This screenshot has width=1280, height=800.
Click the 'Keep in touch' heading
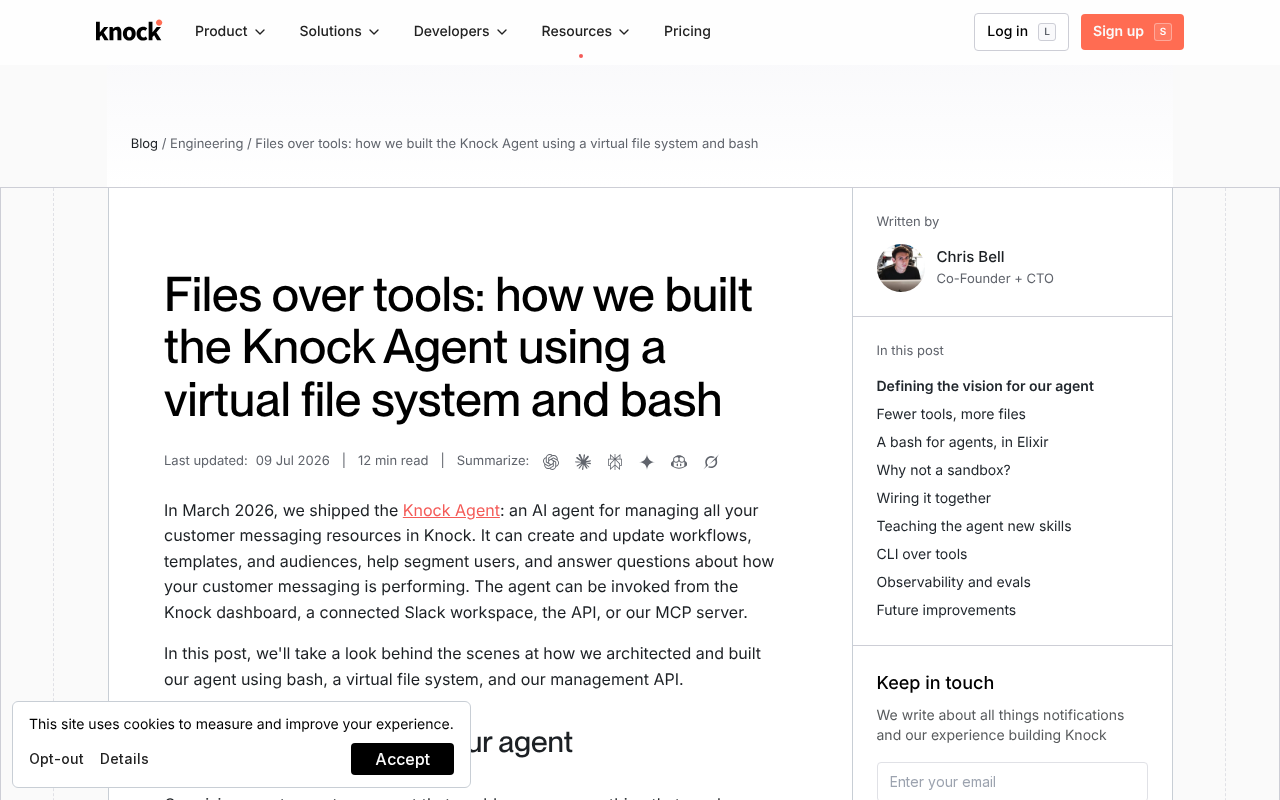[935, 683]
